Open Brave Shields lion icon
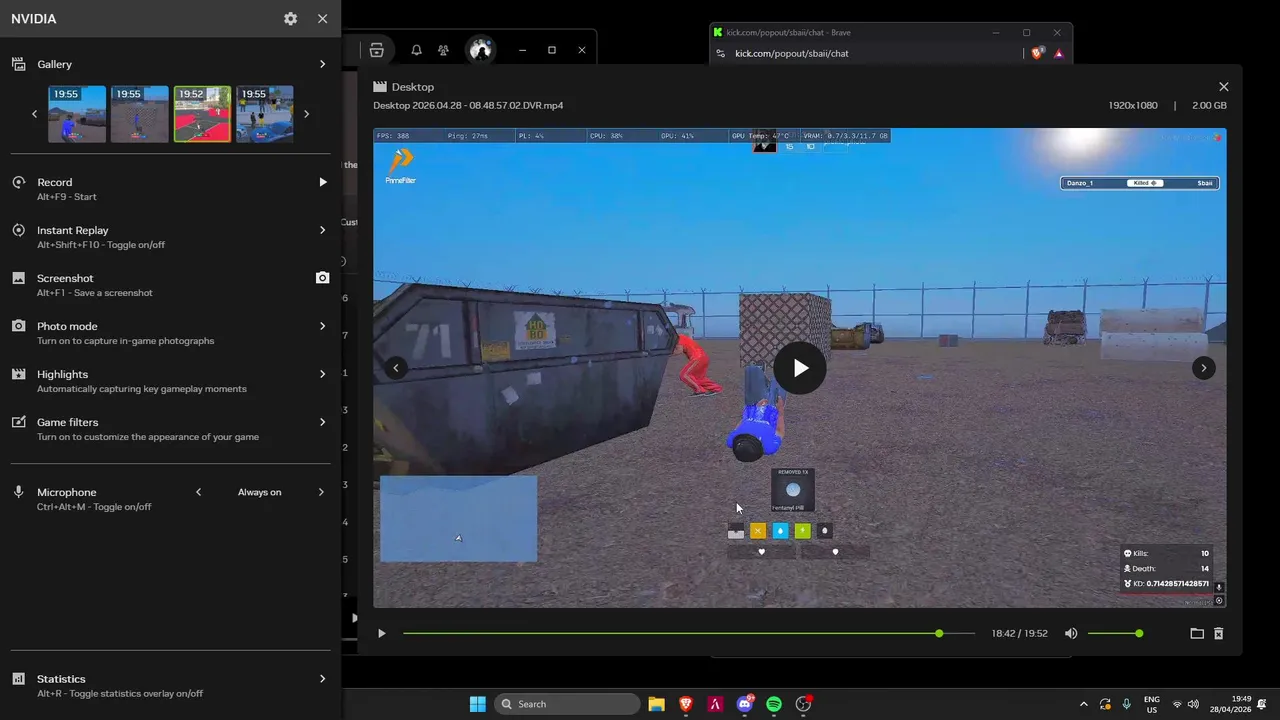The height and width of the screenshot is (720, 1280). 1037,53
